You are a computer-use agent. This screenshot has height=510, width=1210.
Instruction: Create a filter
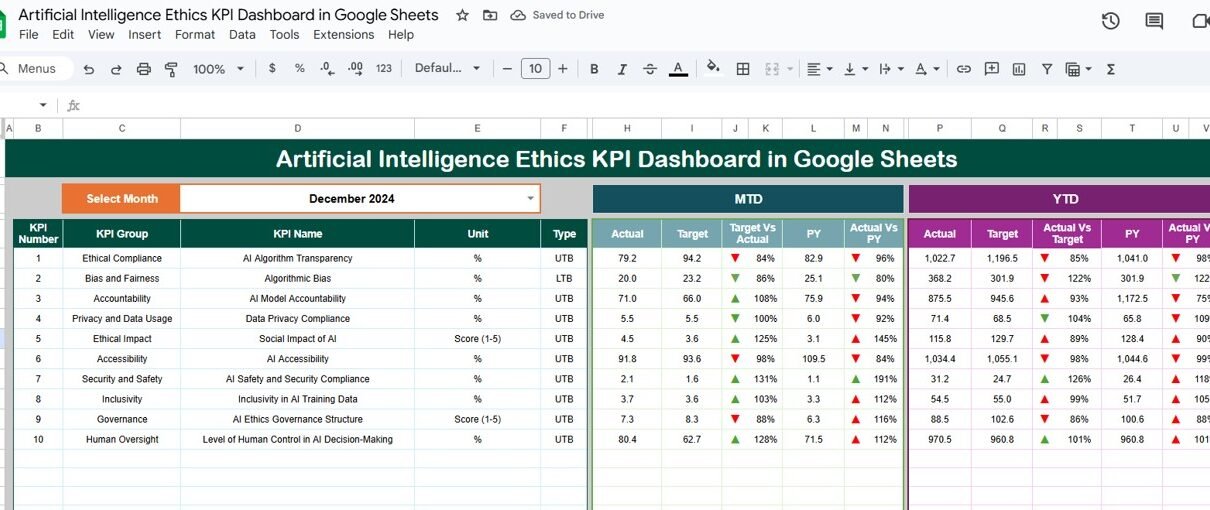click(1047, 69)
